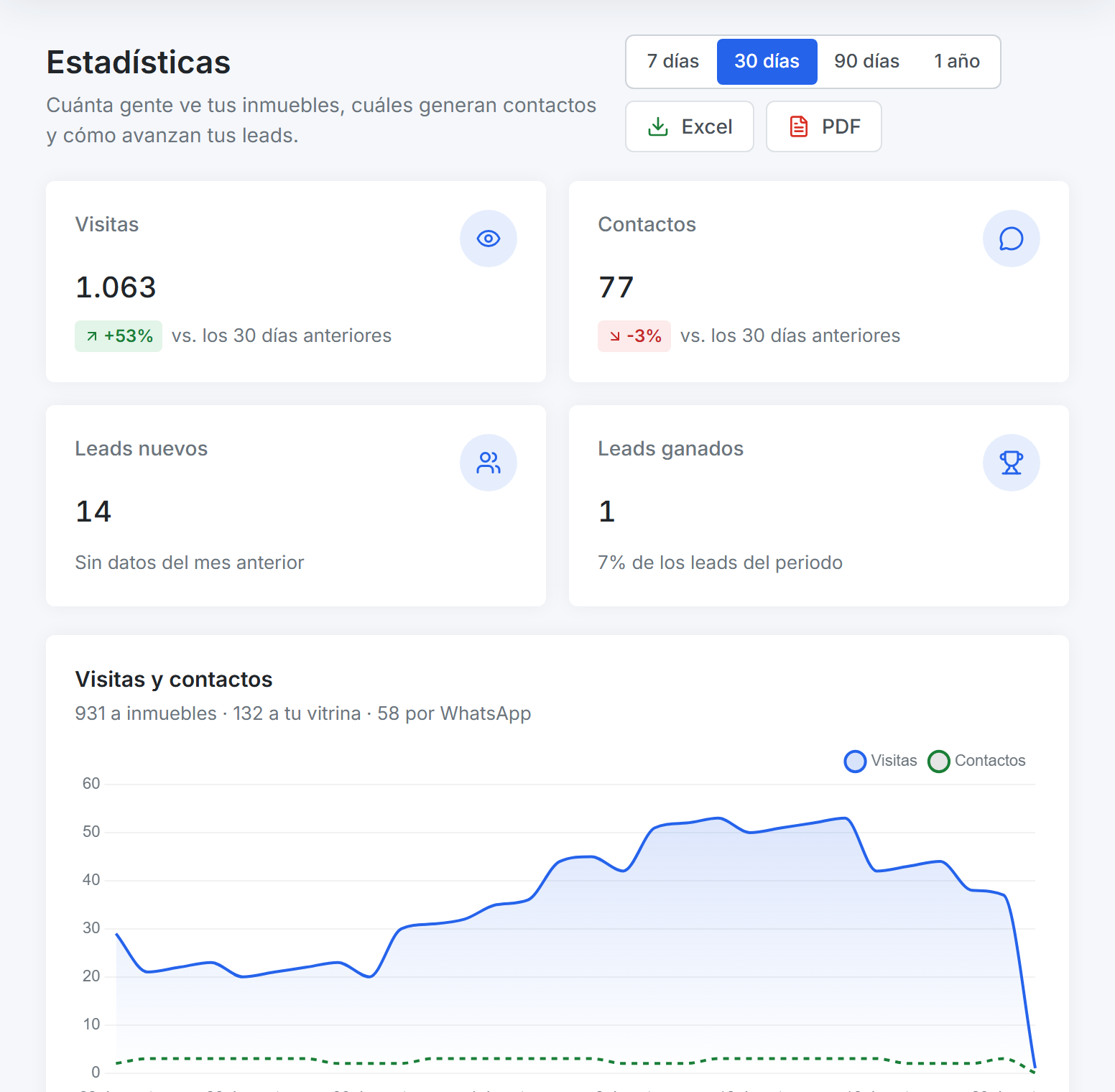
Task: Click the Estadísticas page heading
Action: tap(139, 63)
